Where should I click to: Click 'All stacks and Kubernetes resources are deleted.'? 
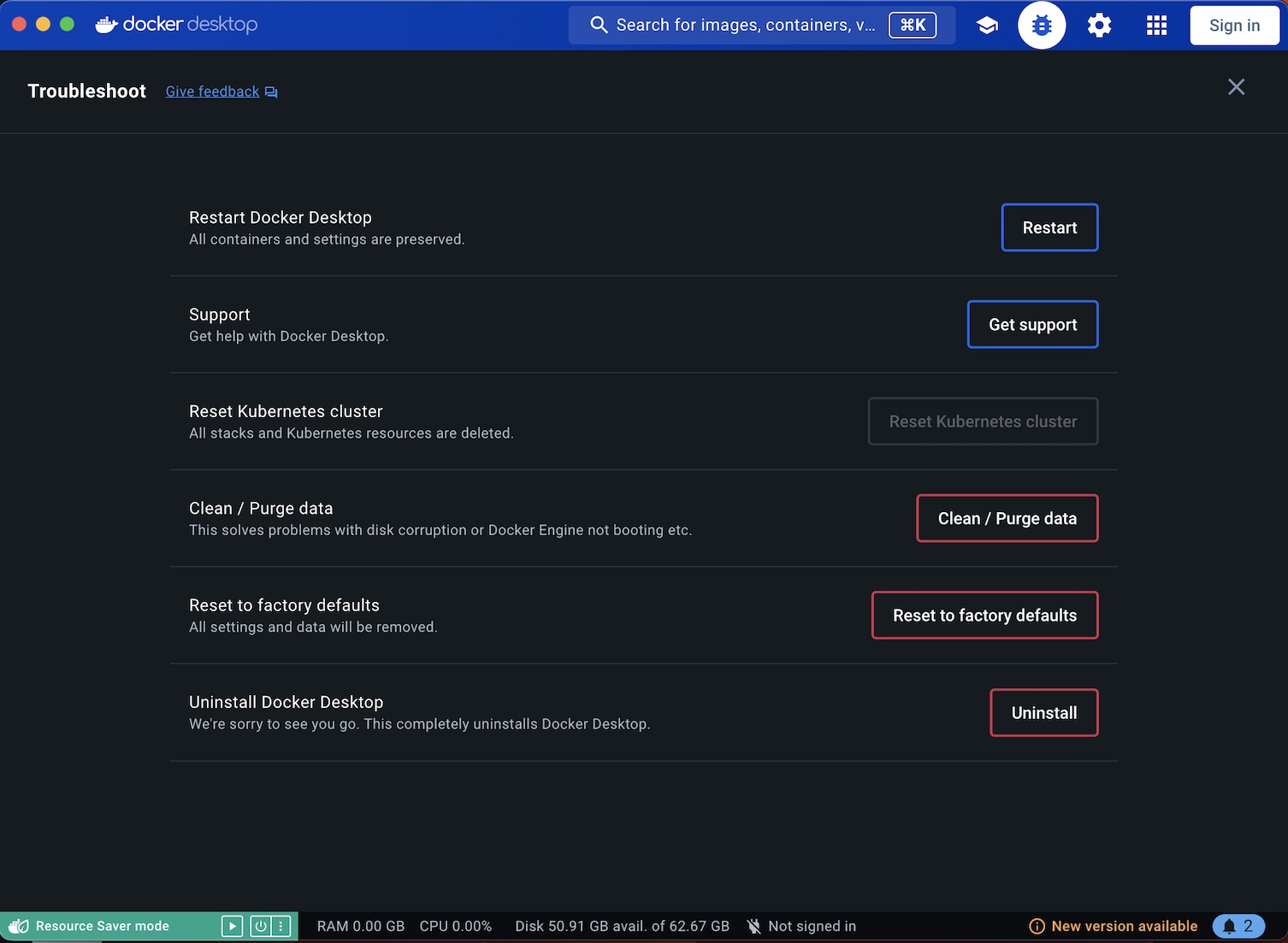pos(352,433)
